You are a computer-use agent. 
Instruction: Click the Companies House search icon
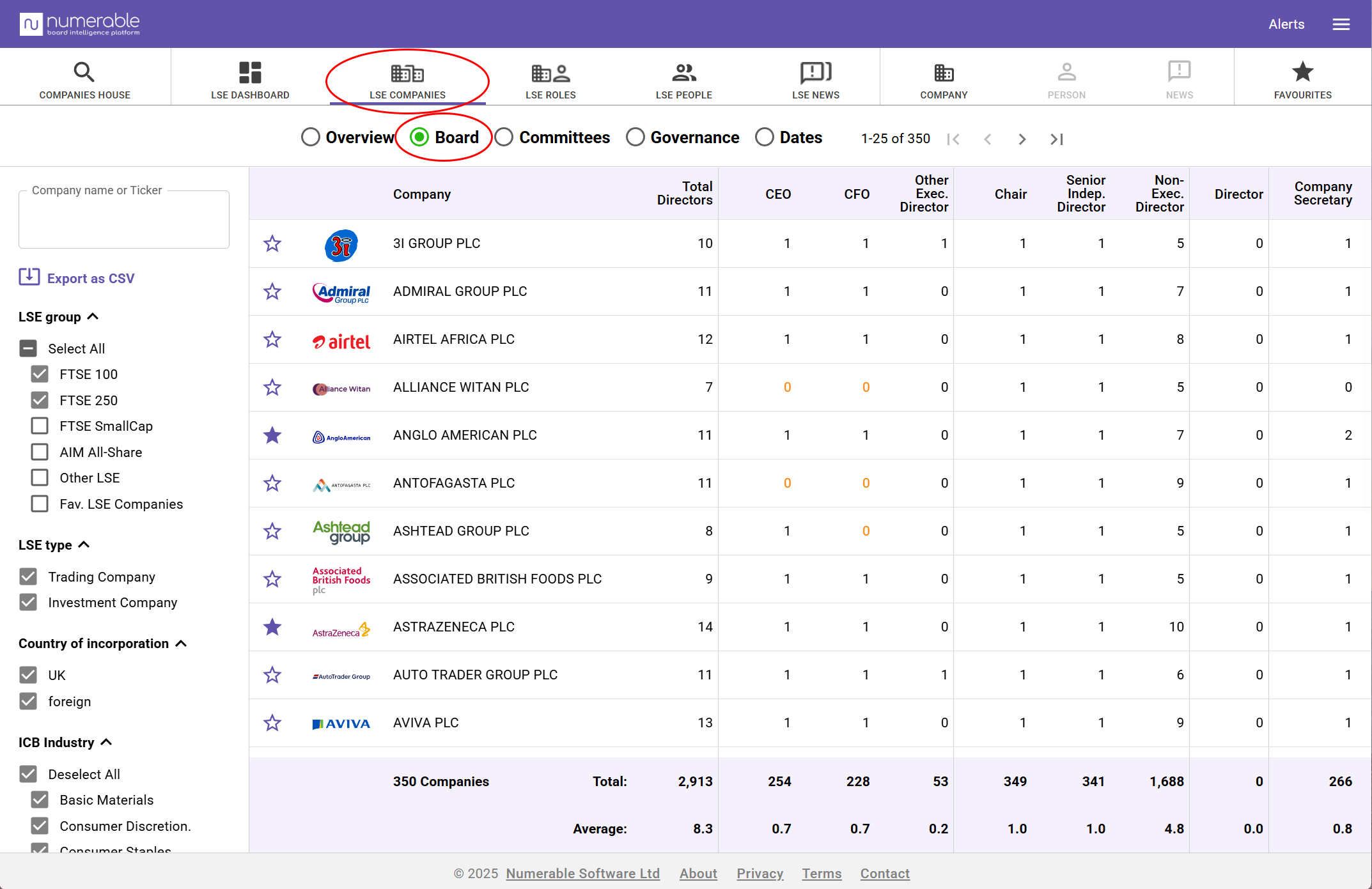pos(84,72)
